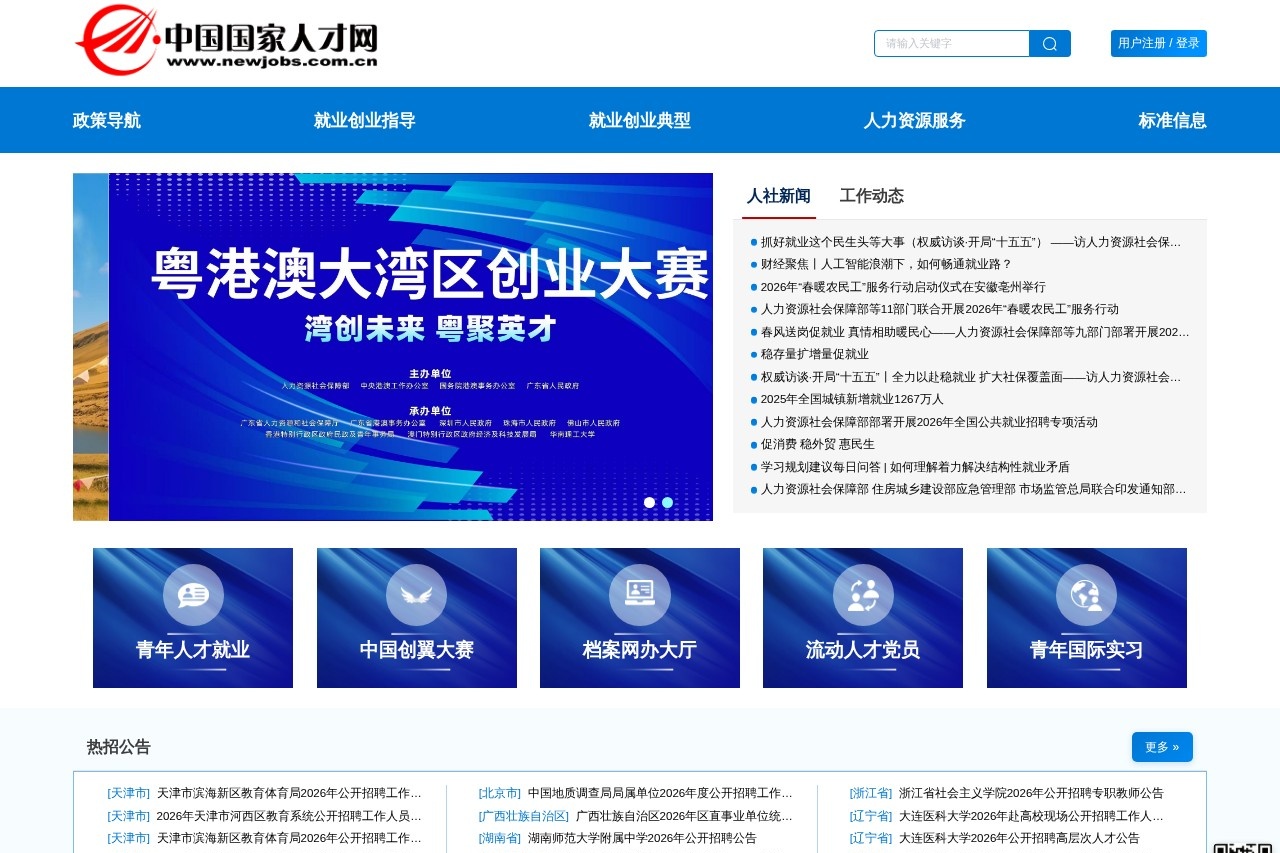Select the first carousel dot indicator
This screenshot has width=1280, height=853.
coord(649,502)
